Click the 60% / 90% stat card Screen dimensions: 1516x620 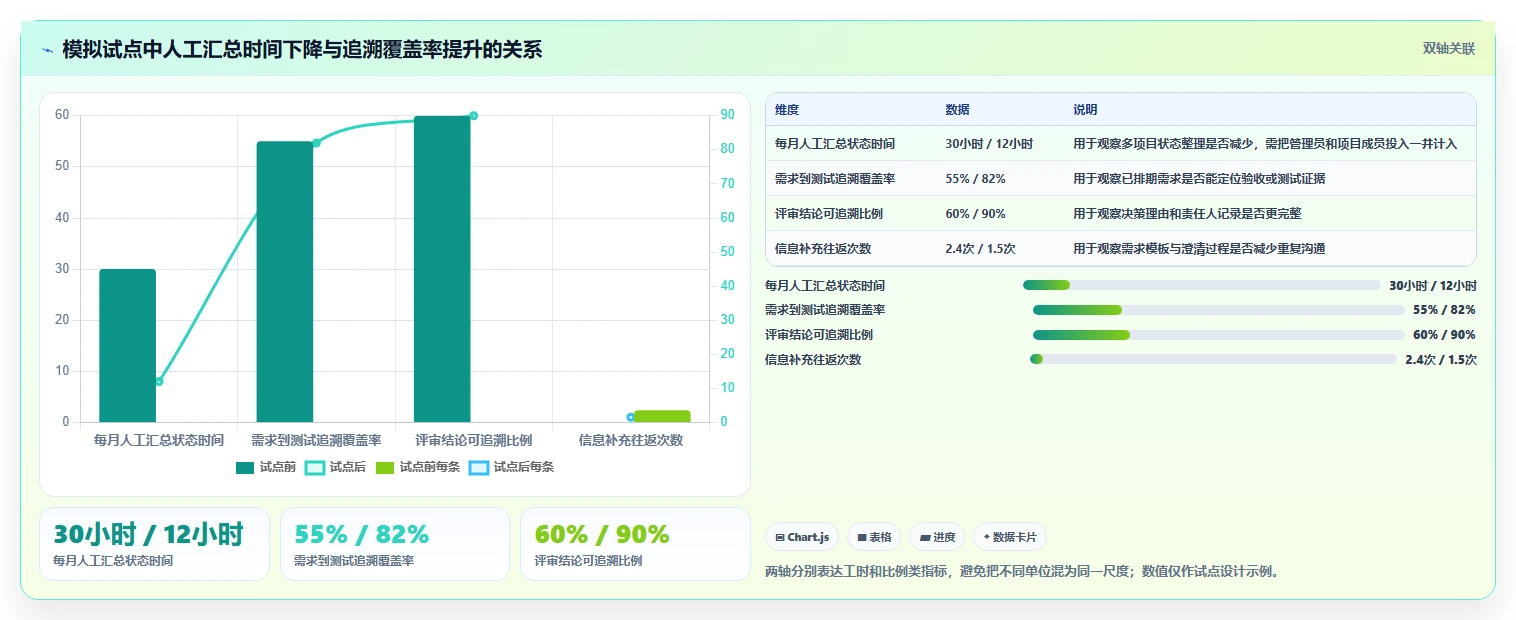[x=635, y=544]
